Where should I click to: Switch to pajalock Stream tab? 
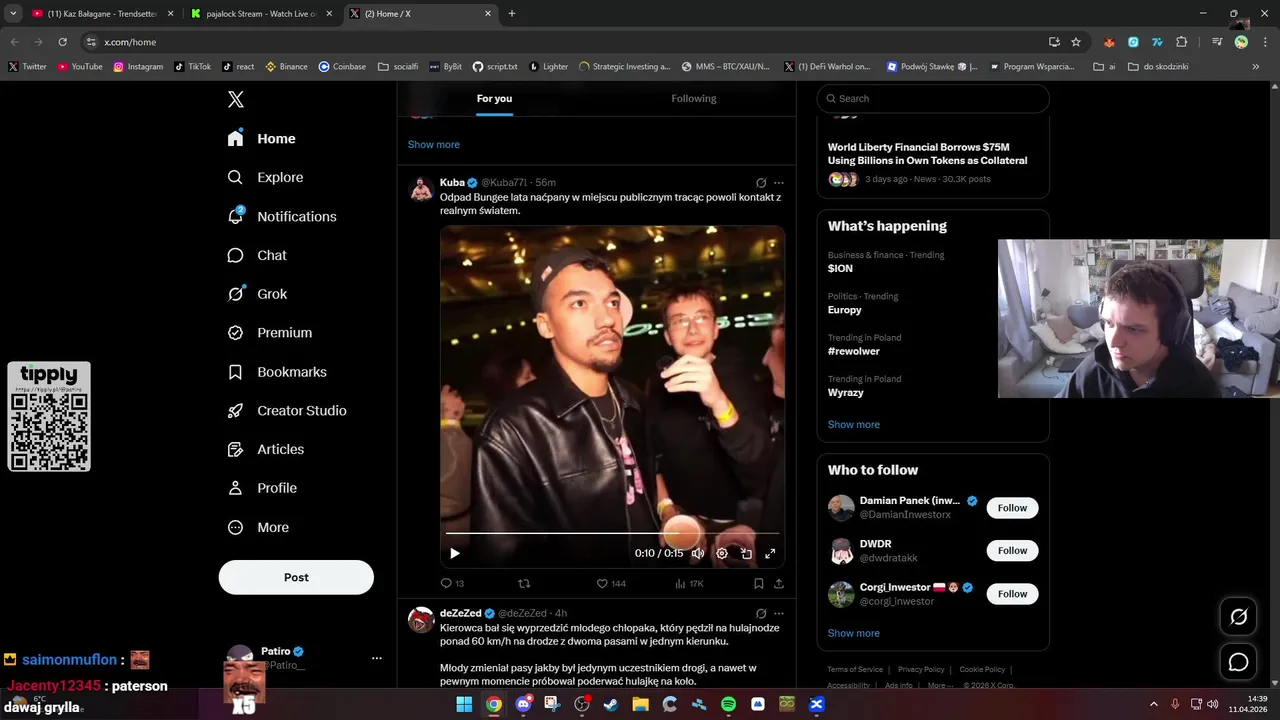click(x=262, y=14)
